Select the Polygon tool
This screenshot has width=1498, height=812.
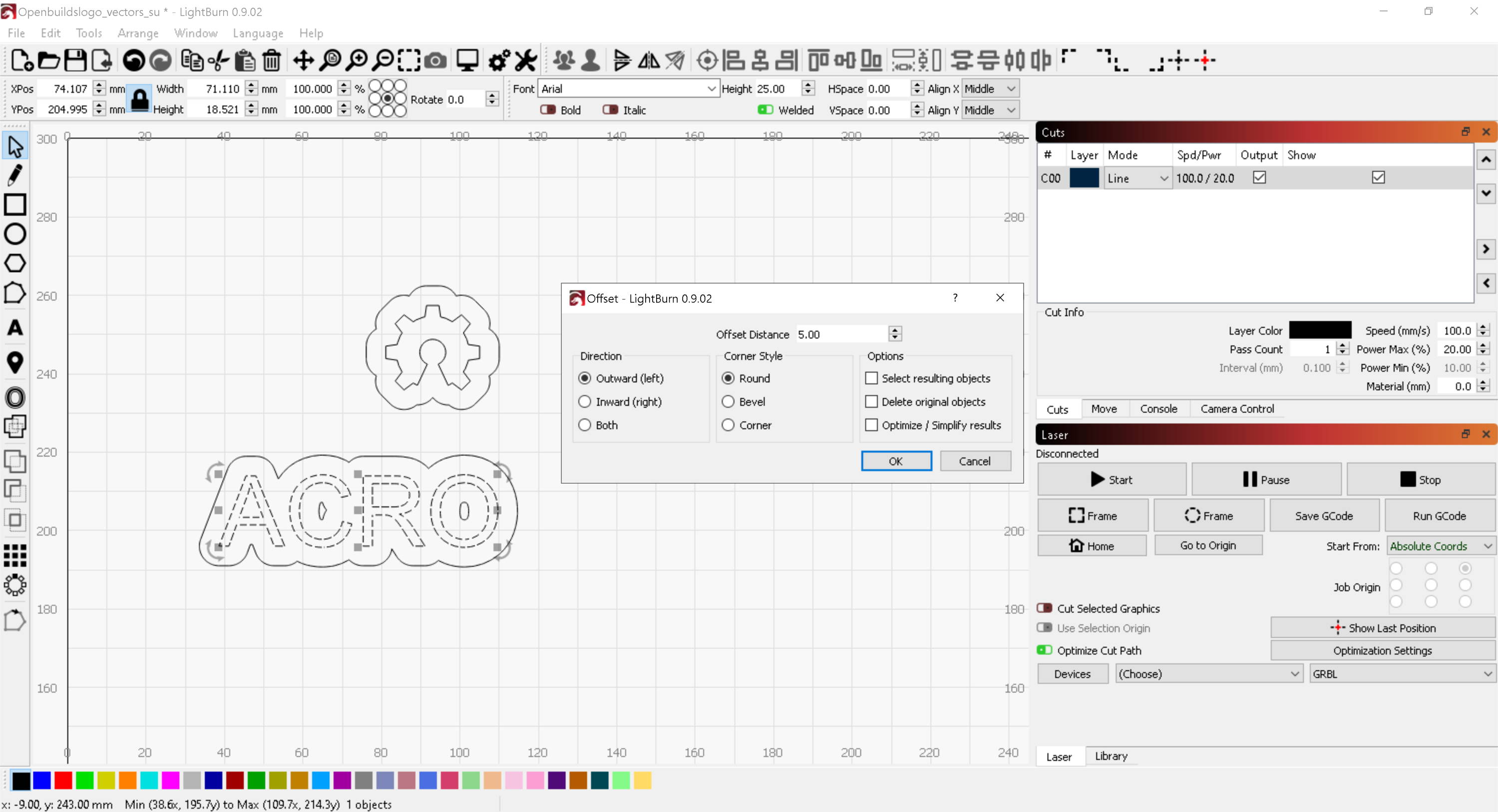tap(15, 264)
